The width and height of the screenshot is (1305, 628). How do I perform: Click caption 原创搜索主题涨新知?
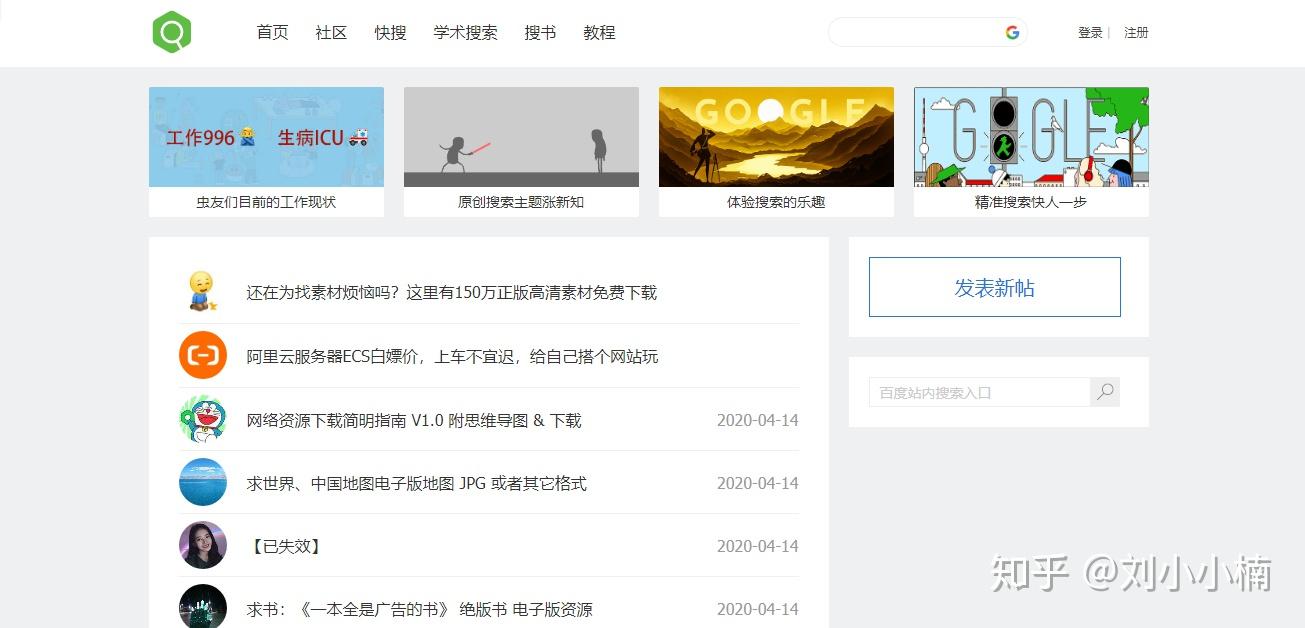tap(521, 202)
